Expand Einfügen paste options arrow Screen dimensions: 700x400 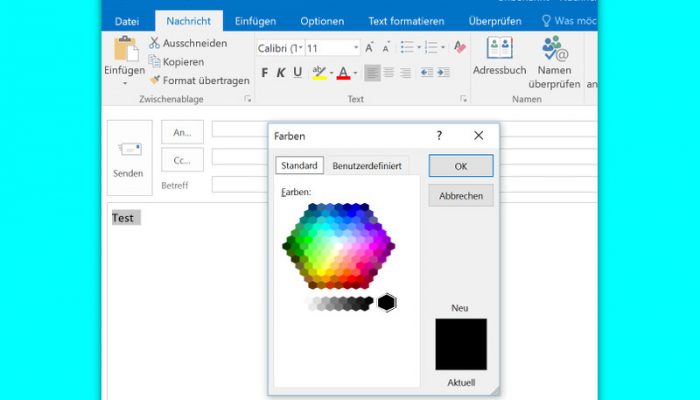point(125,83)
